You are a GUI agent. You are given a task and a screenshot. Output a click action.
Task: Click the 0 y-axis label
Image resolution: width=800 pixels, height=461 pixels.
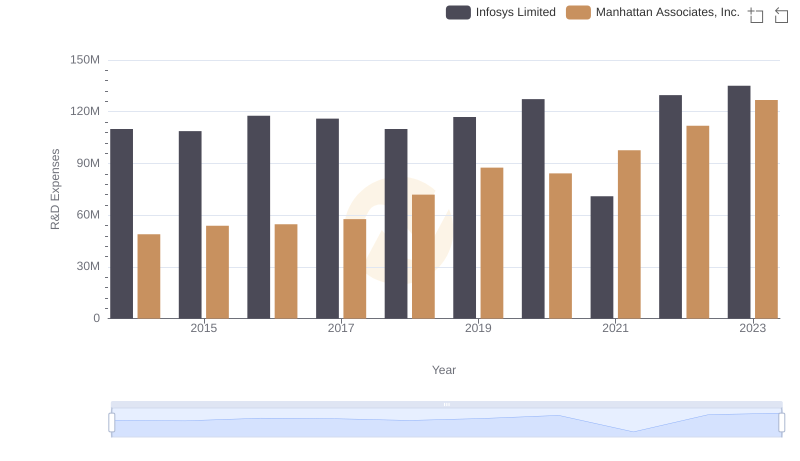tap(96, 319)
